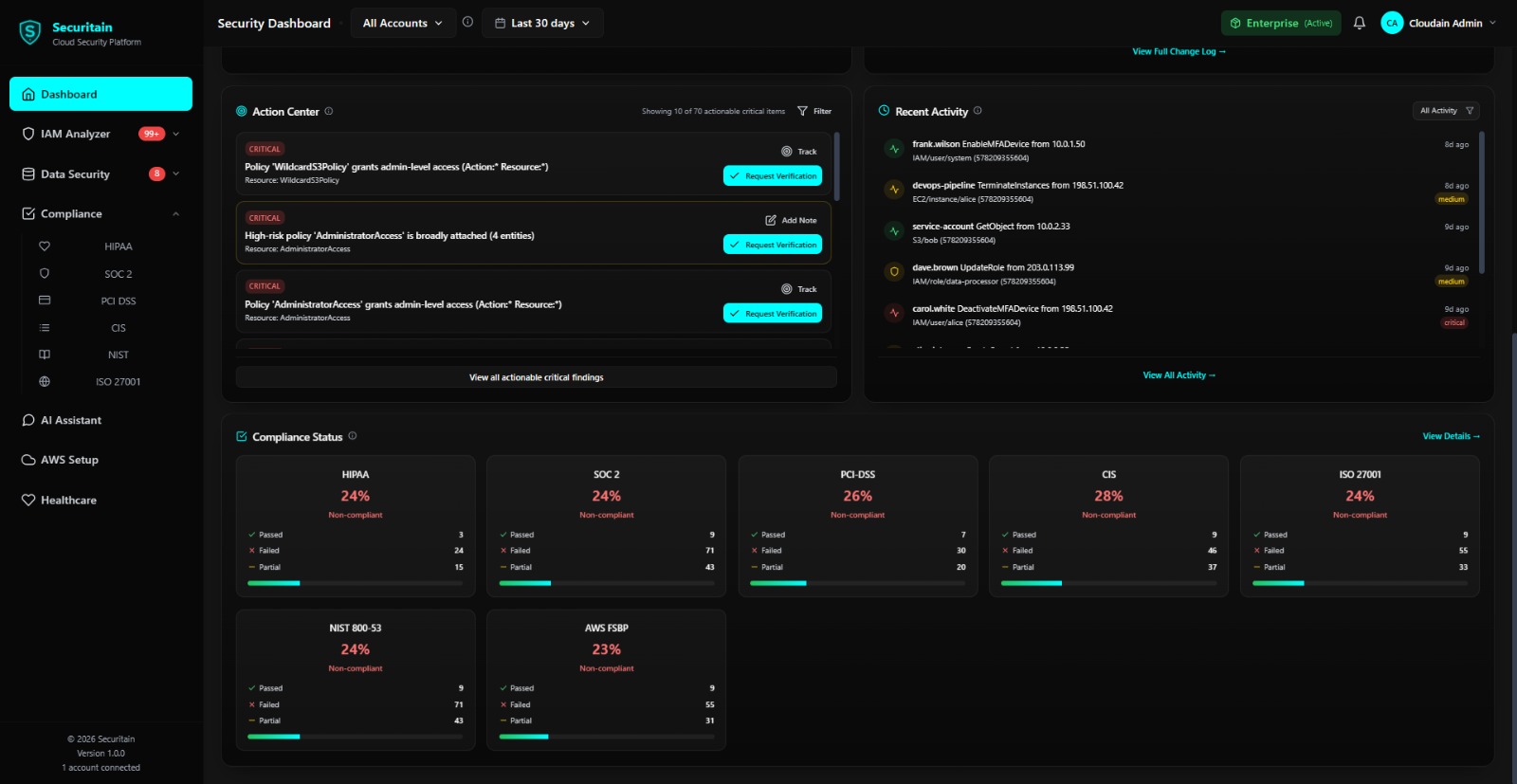This screenshot has width=1517, height=784.
Task: Add Note to the High-risk policy finding
Action: (x=792, y=220)
